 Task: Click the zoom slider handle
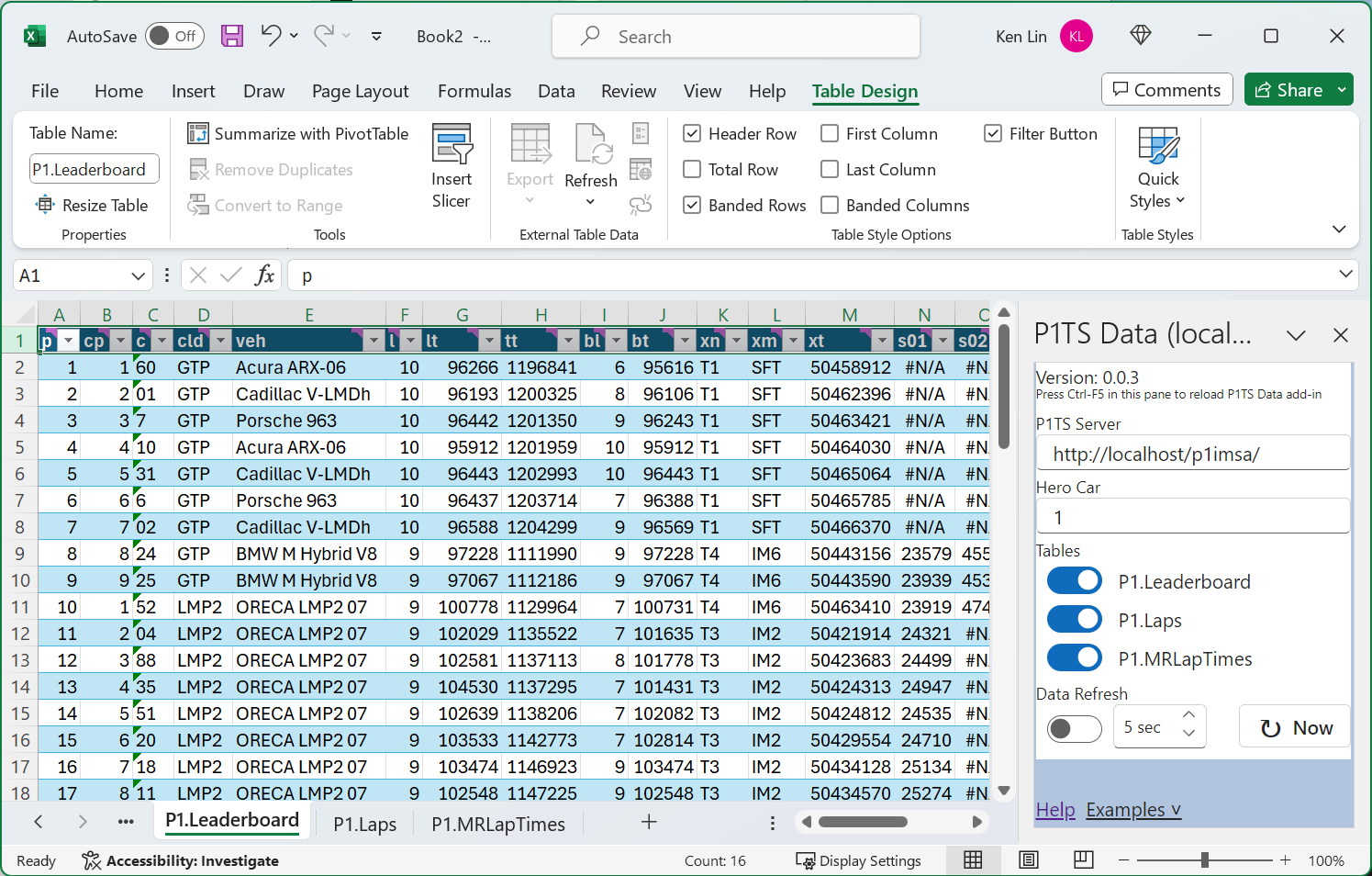(x=1204, y=860)
